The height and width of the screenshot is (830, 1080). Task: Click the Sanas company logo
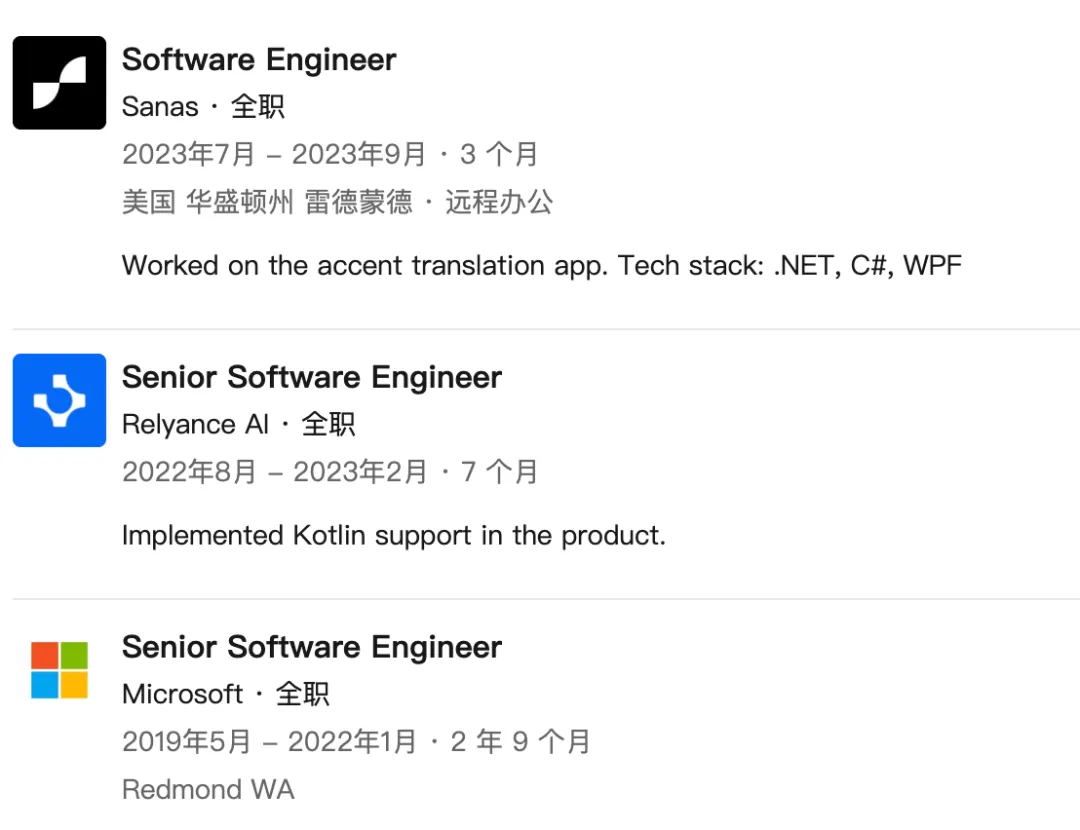coord(59,83)
